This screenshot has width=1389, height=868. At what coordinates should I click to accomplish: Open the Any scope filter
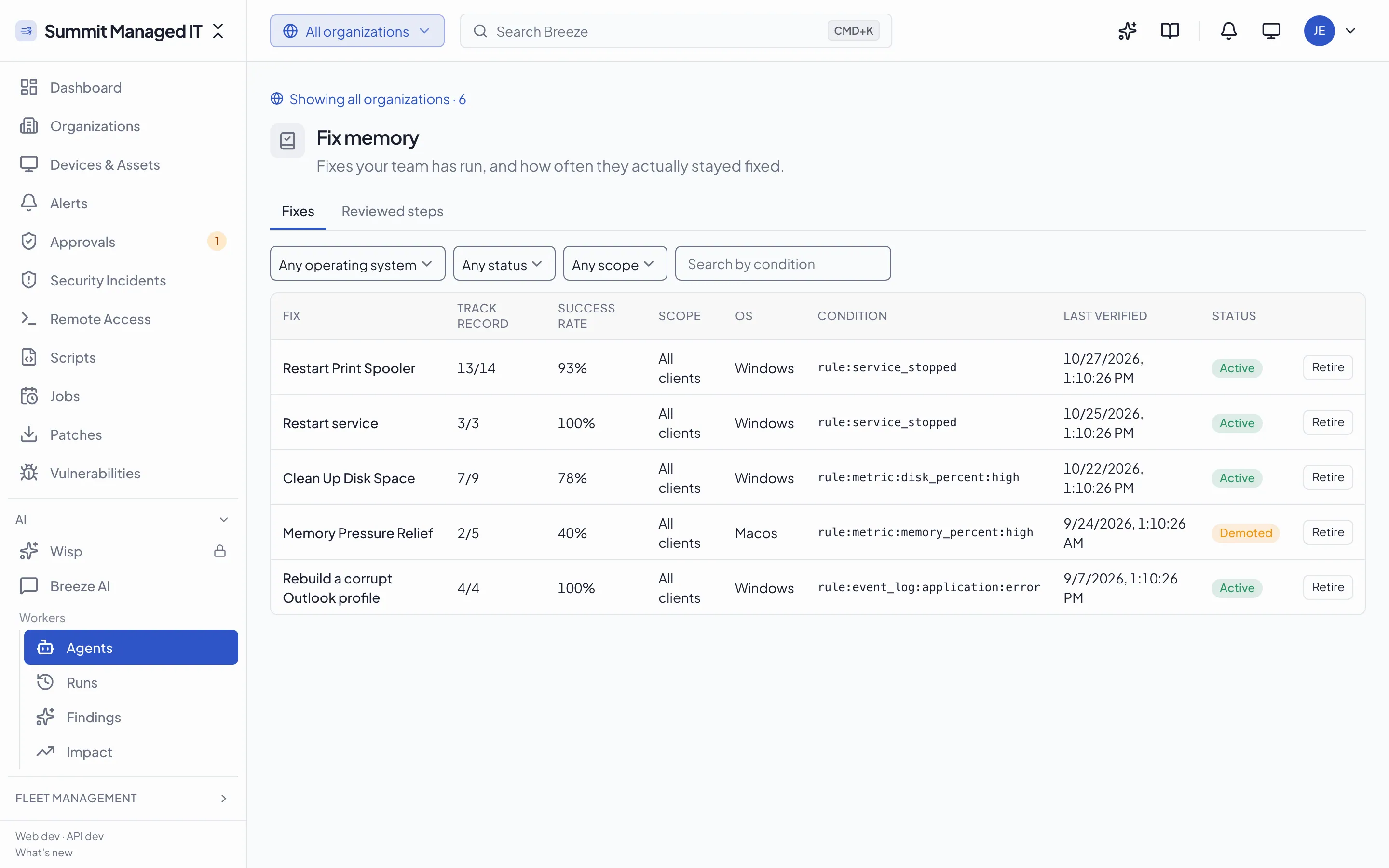[615, 263]
